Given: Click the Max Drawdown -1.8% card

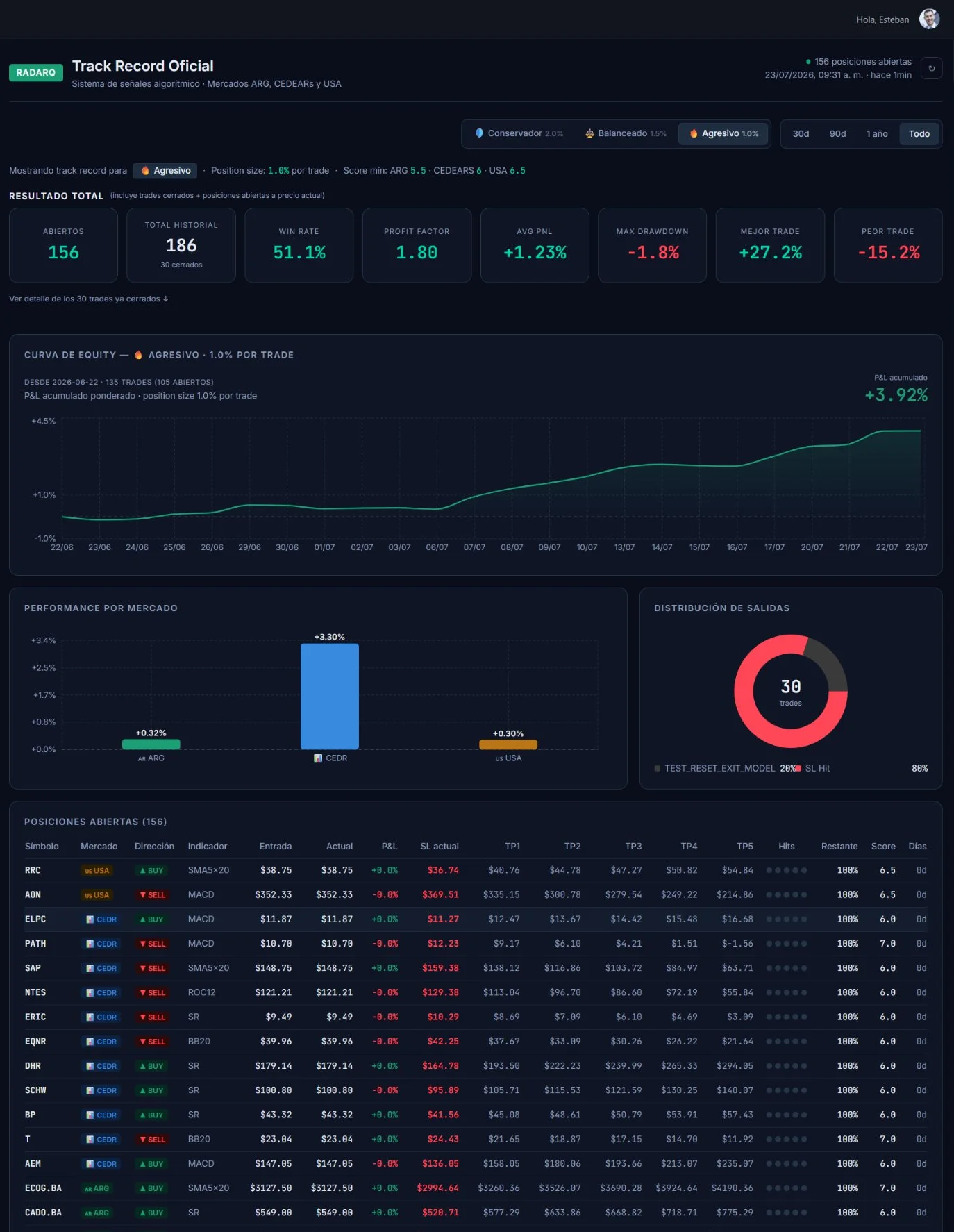Looking at the screenshot, I should (653, 245).
